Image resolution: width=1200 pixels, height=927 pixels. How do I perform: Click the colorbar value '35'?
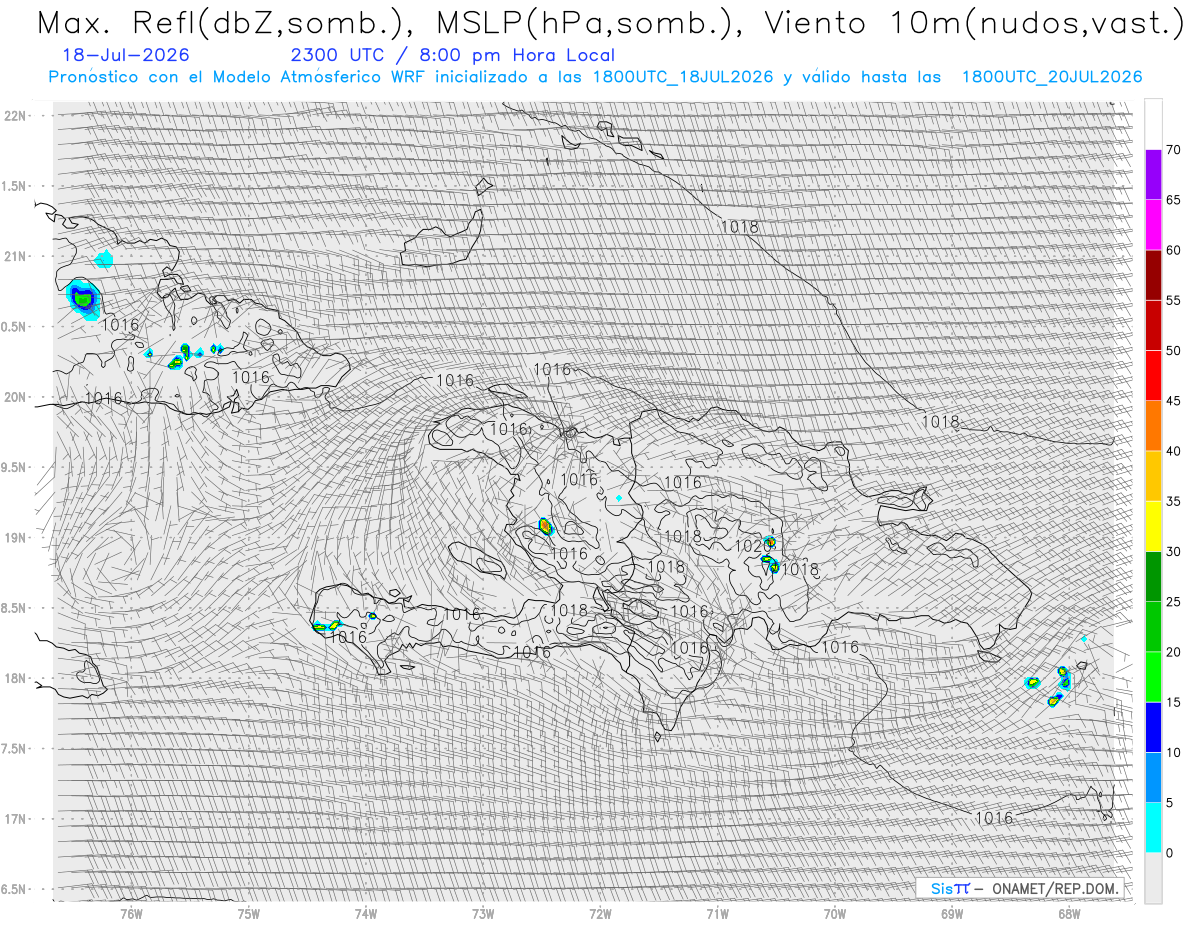[1174, 501]
